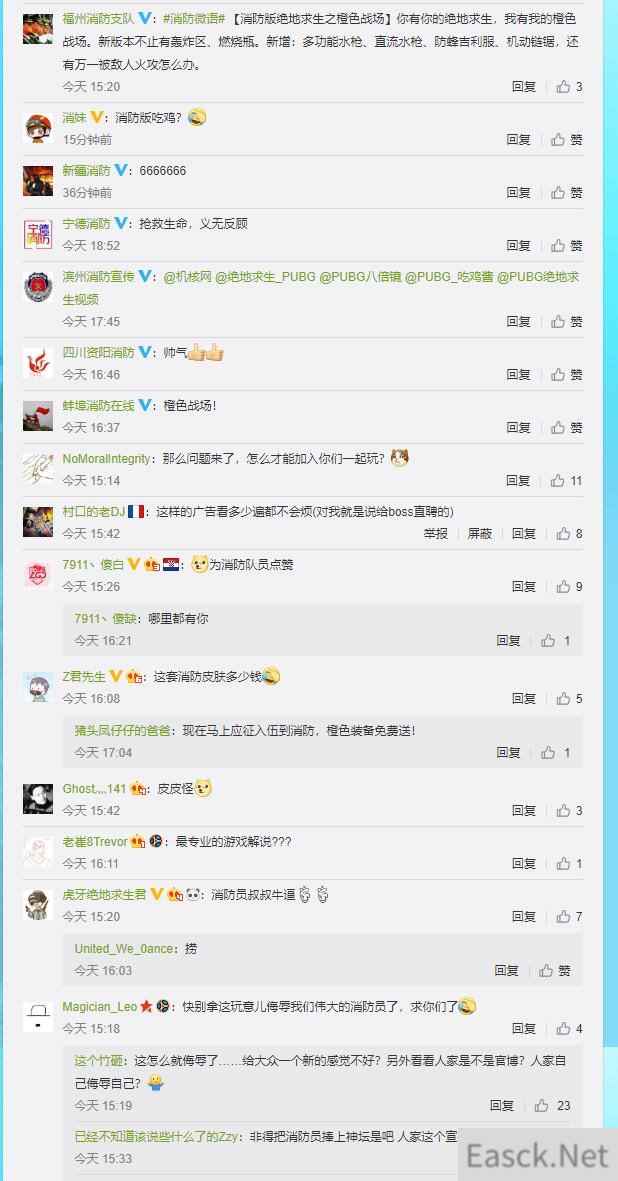
Task: Click the 四川资阳消防 avatar image
Action: click(38, 363)
